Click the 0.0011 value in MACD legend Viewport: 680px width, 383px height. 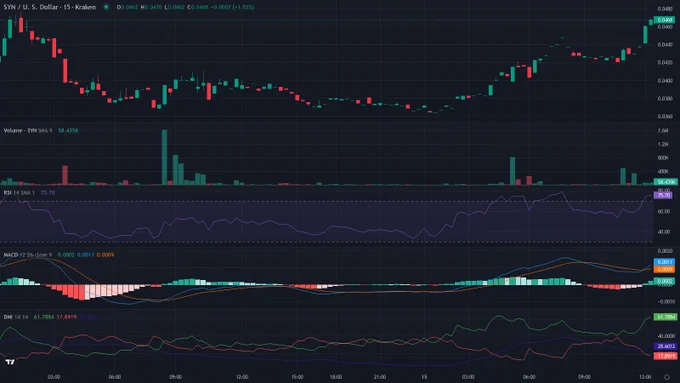pyautogui.click(x=85, y=255)
